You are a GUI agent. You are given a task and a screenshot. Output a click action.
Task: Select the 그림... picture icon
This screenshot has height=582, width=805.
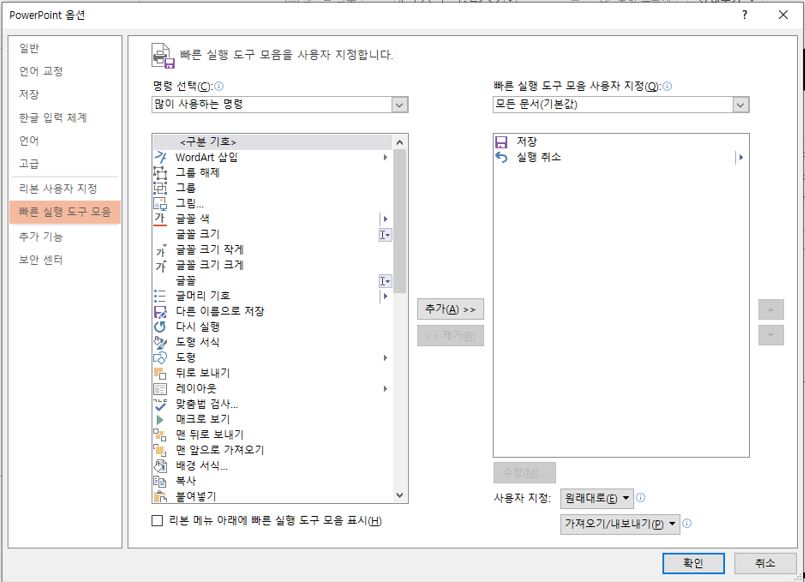point(160,203)
